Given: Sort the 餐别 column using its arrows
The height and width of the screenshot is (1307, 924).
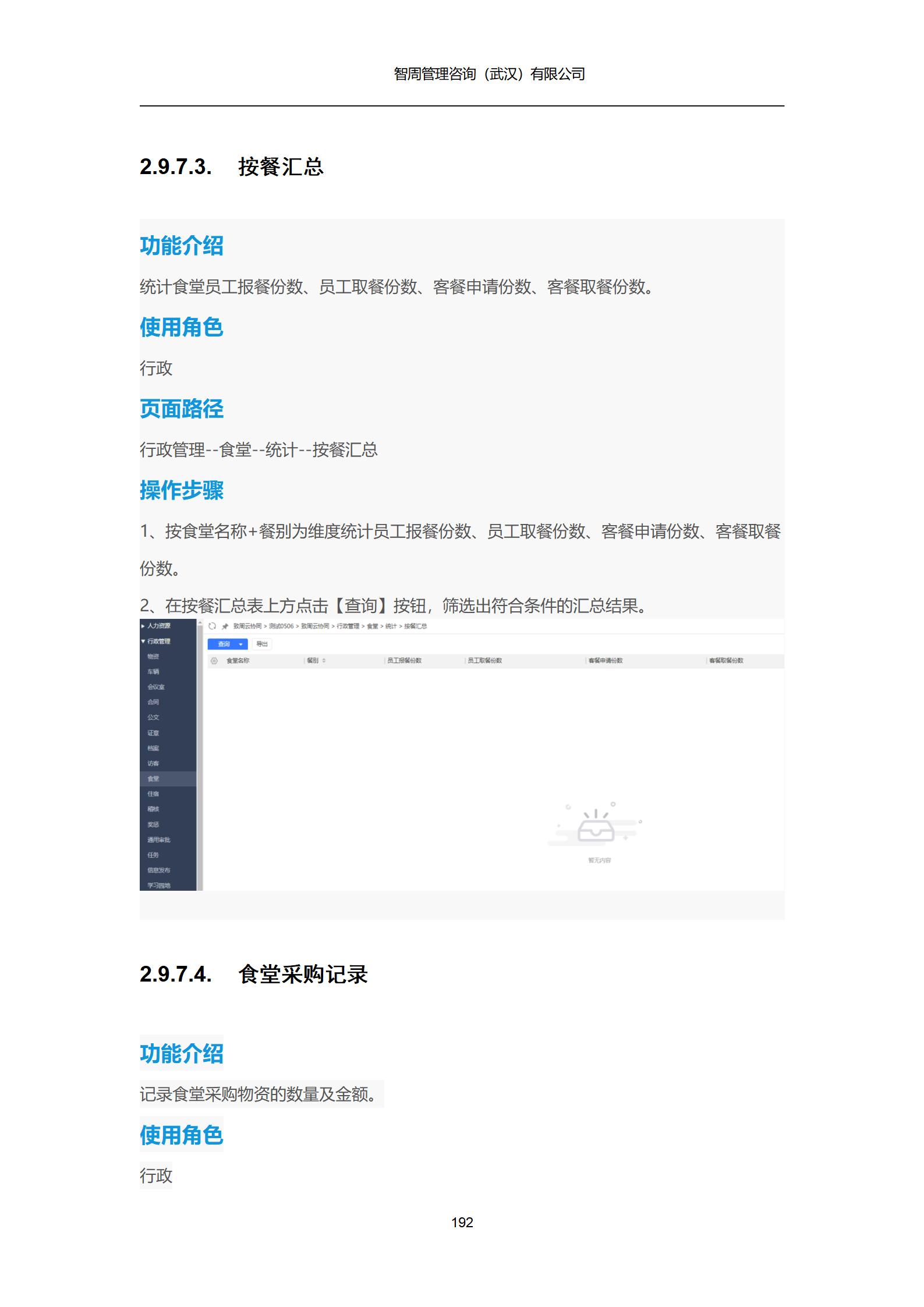Looking at the screenshot, I should [x=324, y=661].
